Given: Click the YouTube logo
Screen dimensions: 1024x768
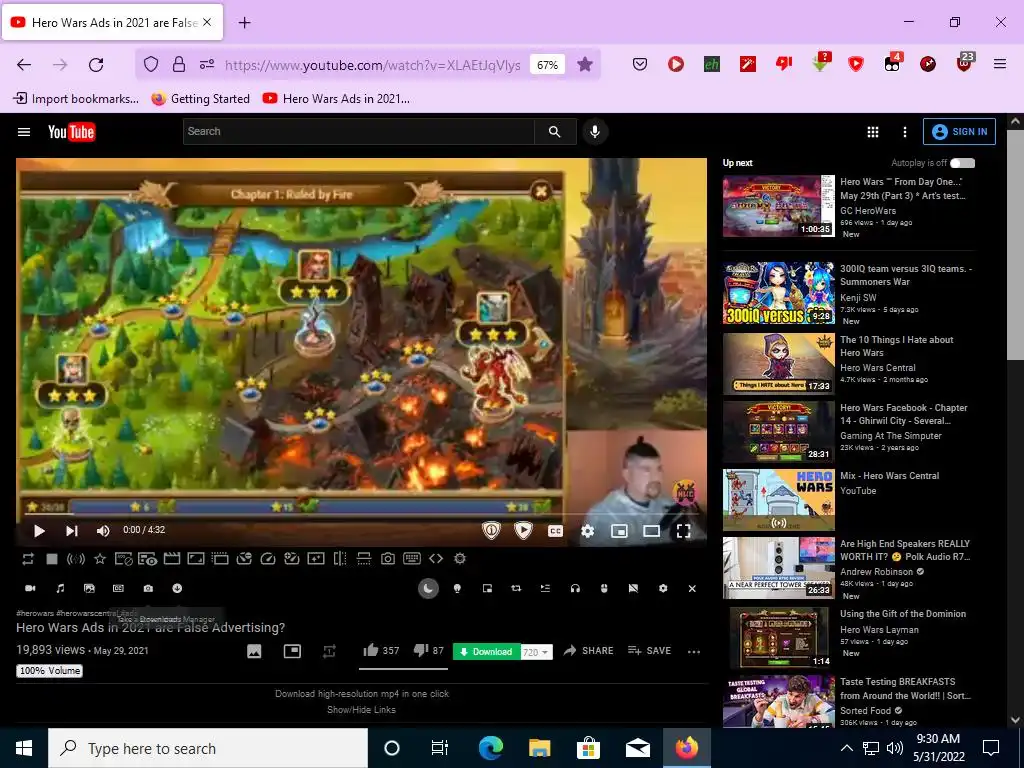Looking at the screenshot, I should [x=71, y=132].
